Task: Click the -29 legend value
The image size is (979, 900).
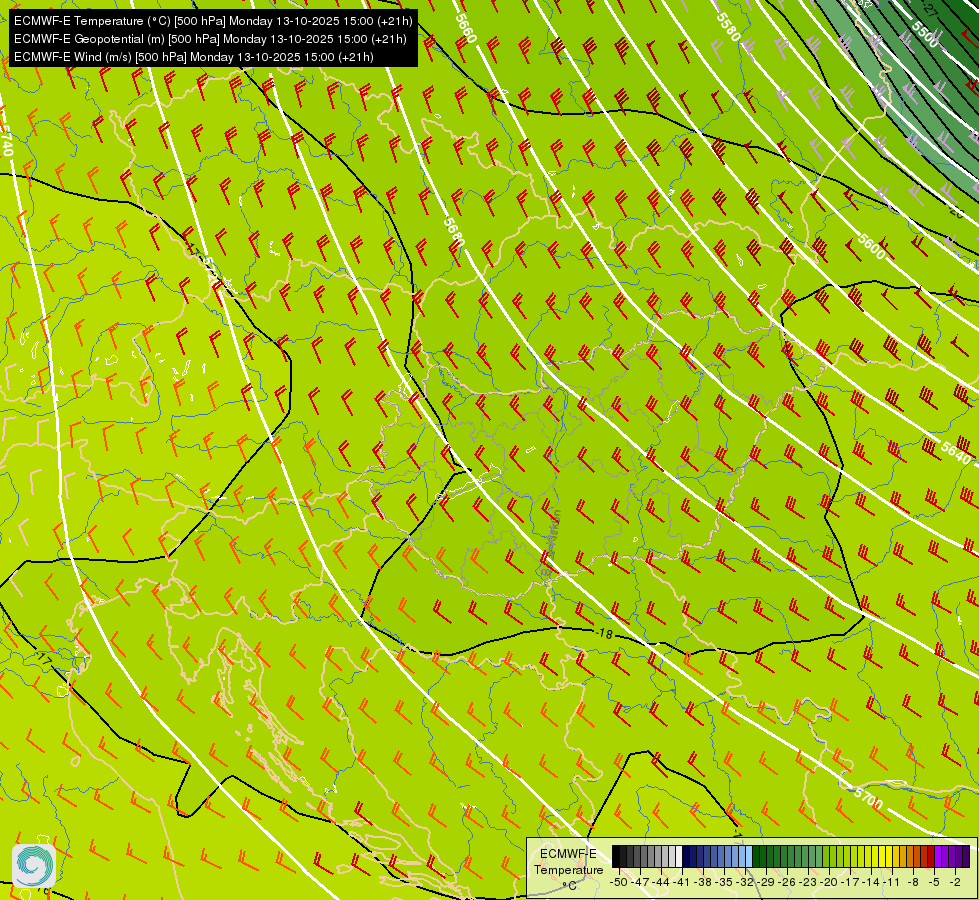Action: coord(767,882)
